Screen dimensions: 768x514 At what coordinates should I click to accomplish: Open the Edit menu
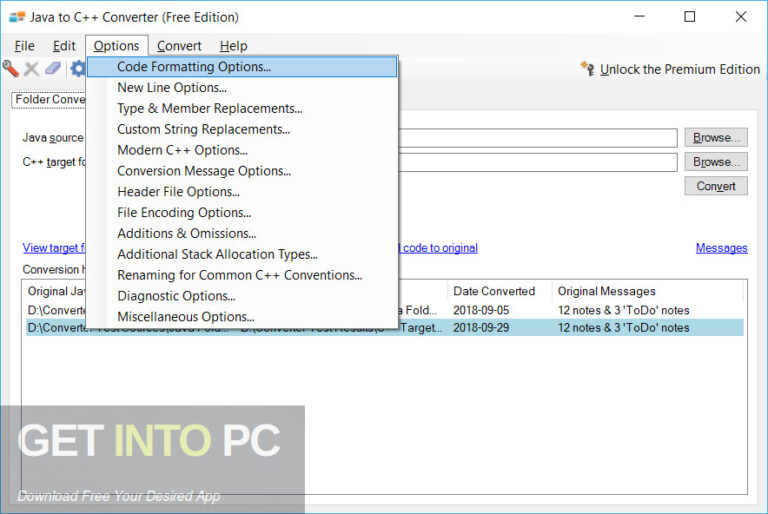(x=64, y=46)
